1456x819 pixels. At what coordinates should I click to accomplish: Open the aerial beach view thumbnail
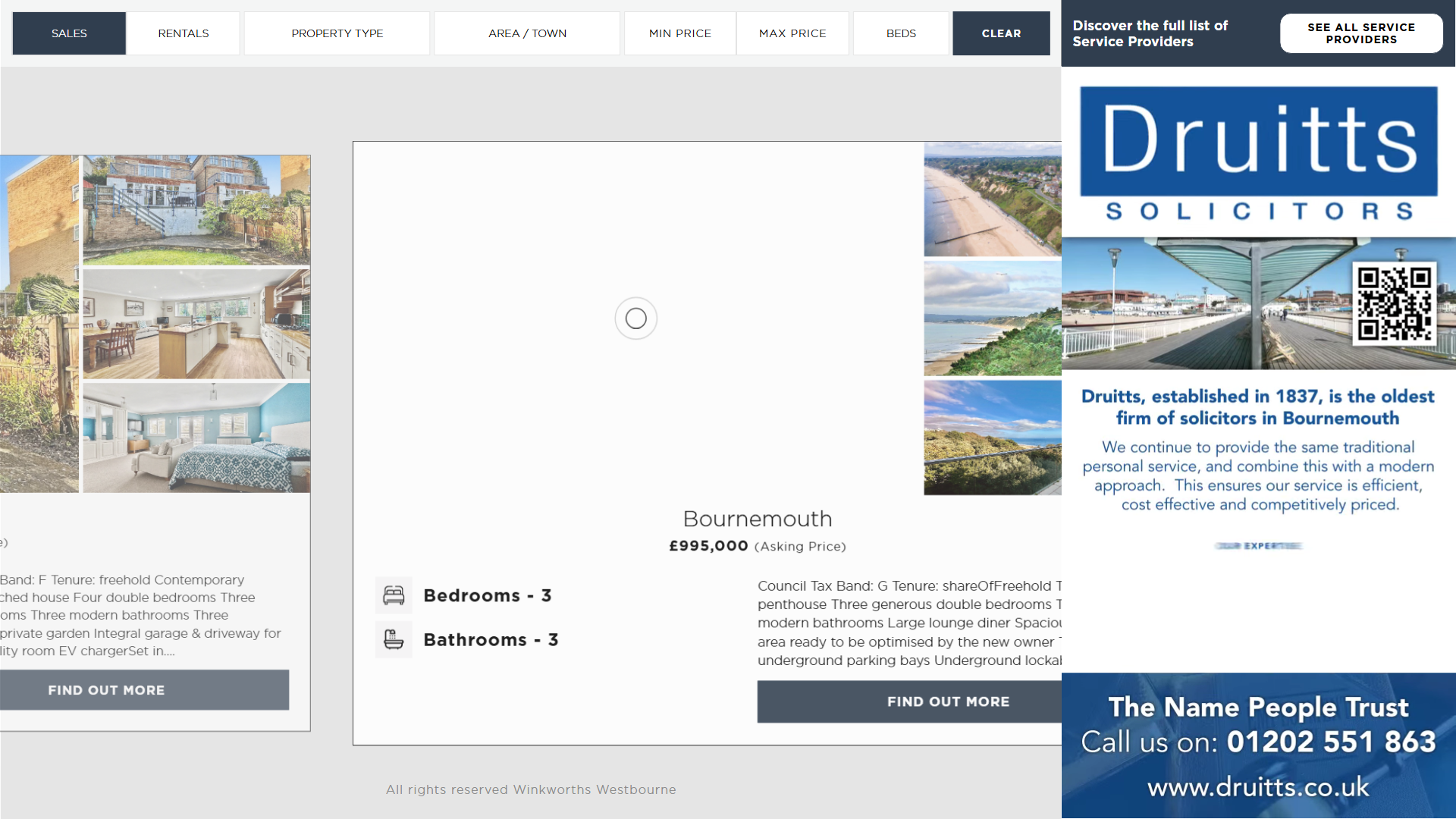(992, 199)
